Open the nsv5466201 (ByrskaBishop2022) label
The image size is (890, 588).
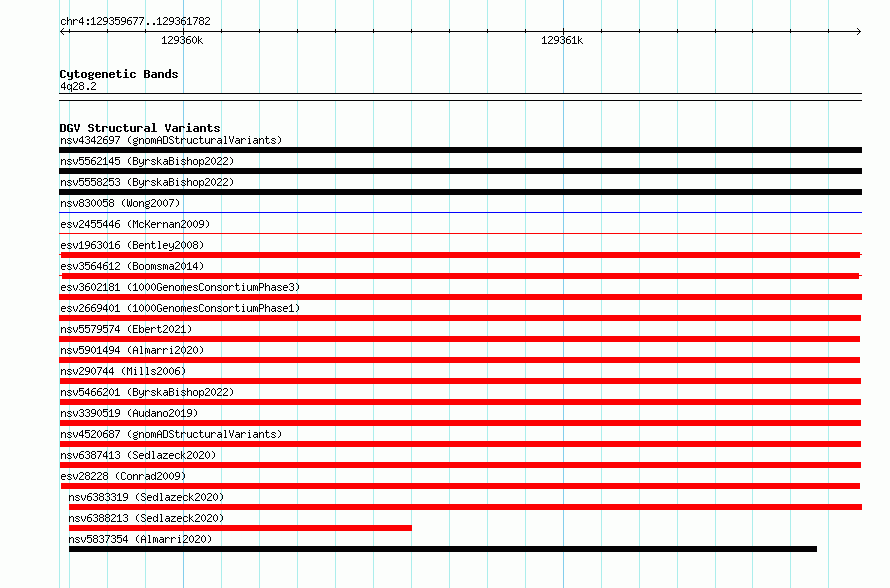point(147,392)
